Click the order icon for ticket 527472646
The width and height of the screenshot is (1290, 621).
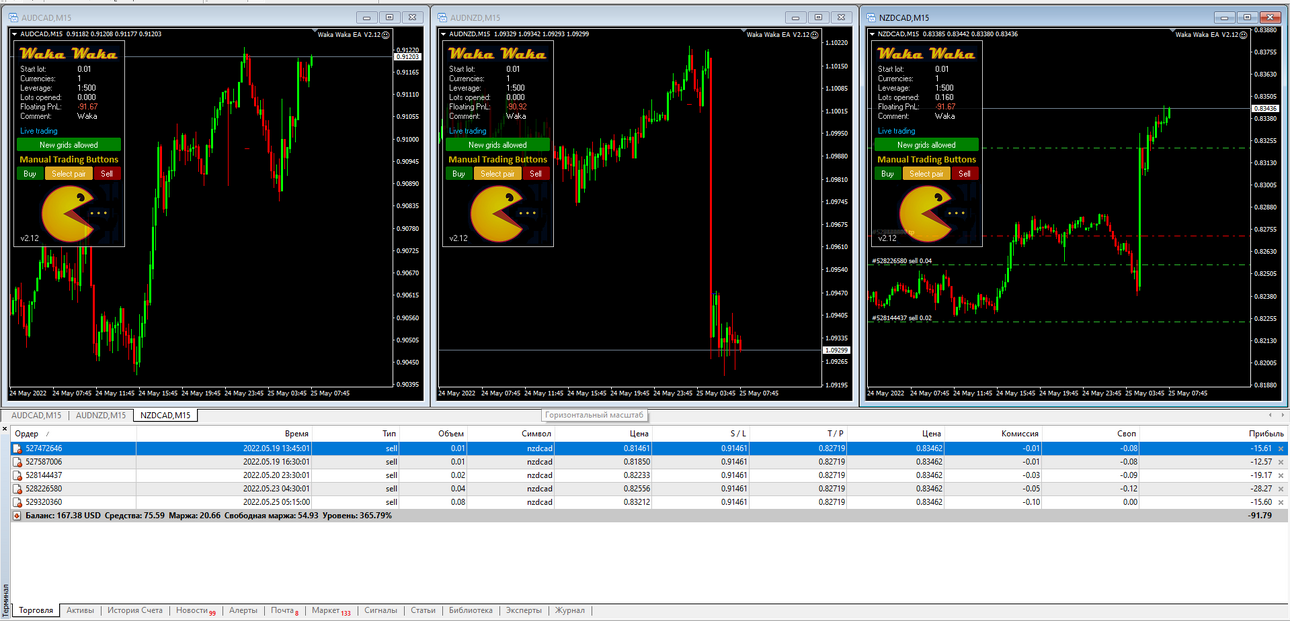17,449
